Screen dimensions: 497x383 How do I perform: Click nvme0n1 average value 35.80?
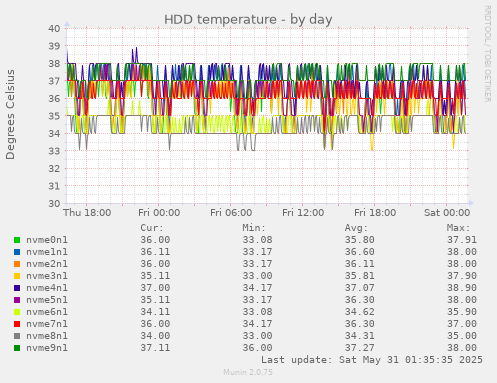pos(360,240)
